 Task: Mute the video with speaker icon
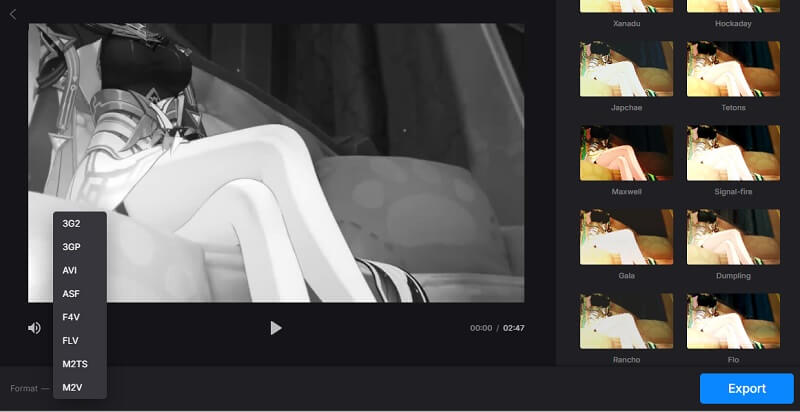click(34, 328)
